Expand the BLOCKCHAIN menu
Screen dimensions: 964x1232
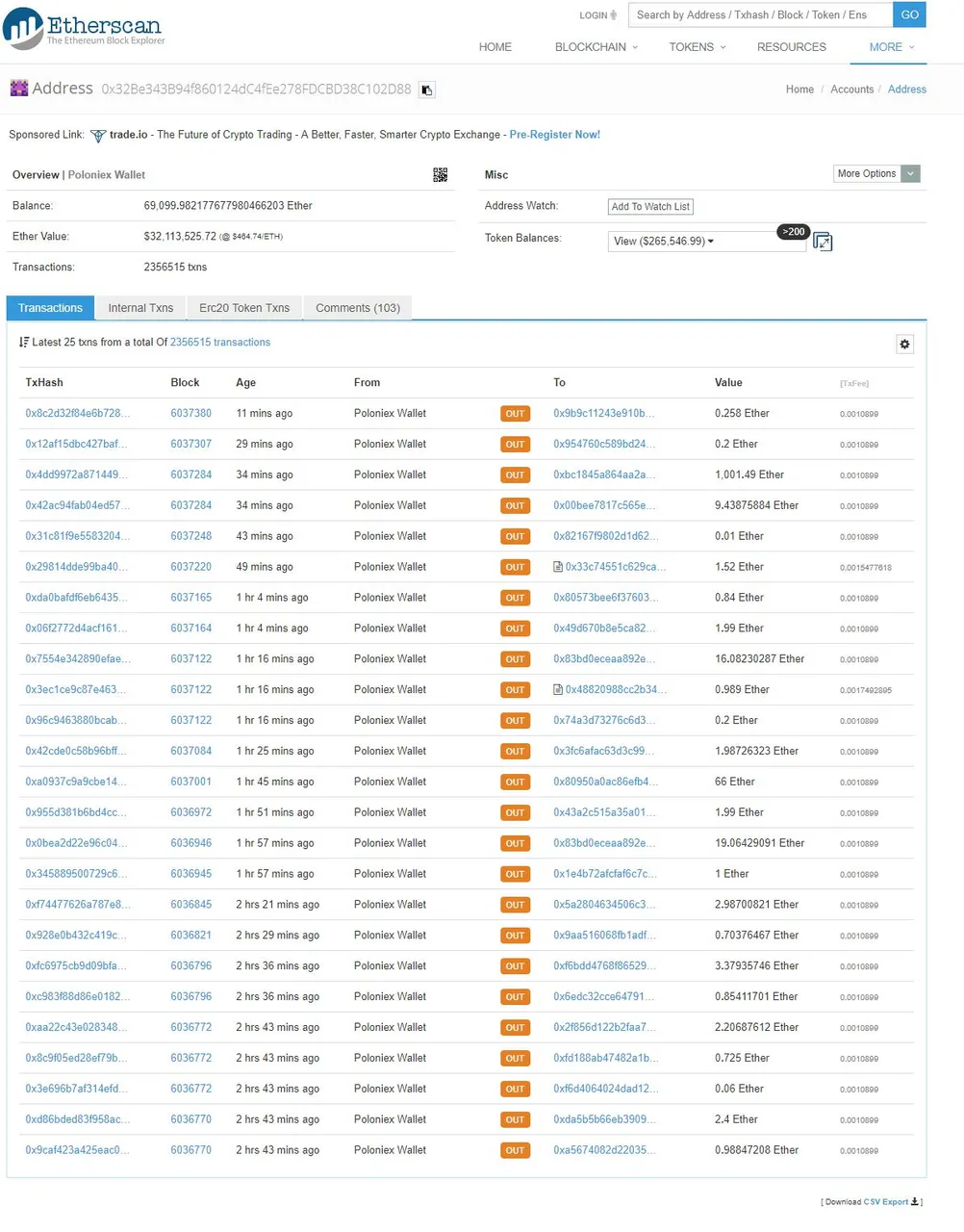coord(596,47)
